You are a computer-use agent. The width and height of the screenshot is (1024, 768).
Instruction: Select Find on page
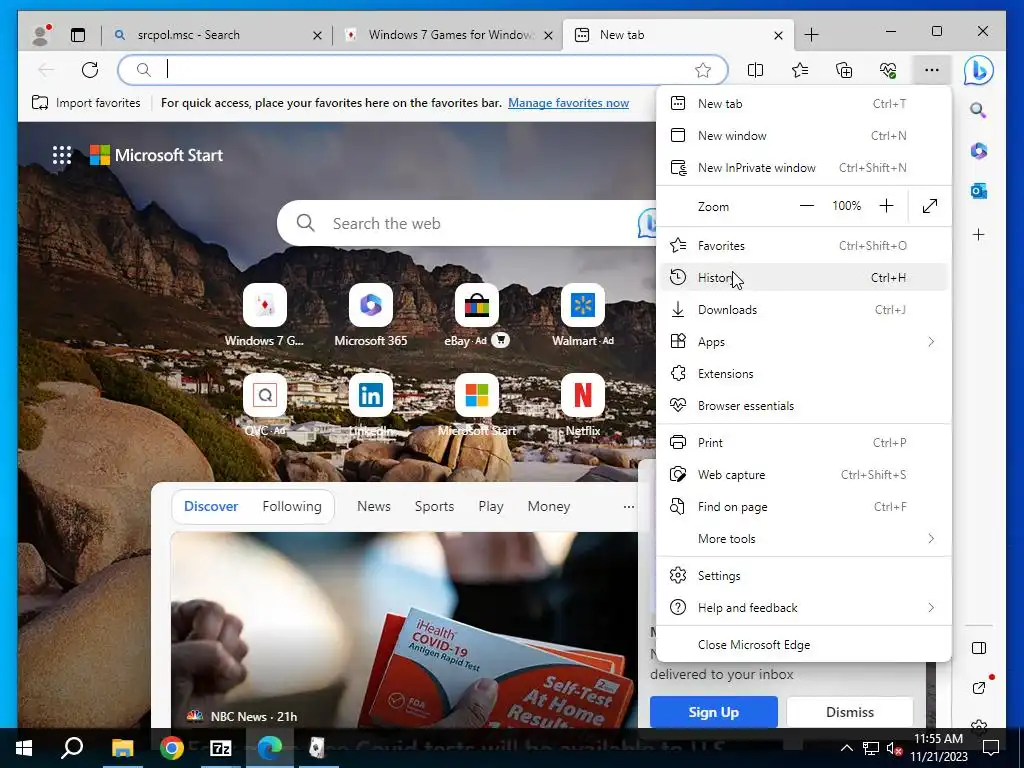pyautogui.click(x=804, y=507)
